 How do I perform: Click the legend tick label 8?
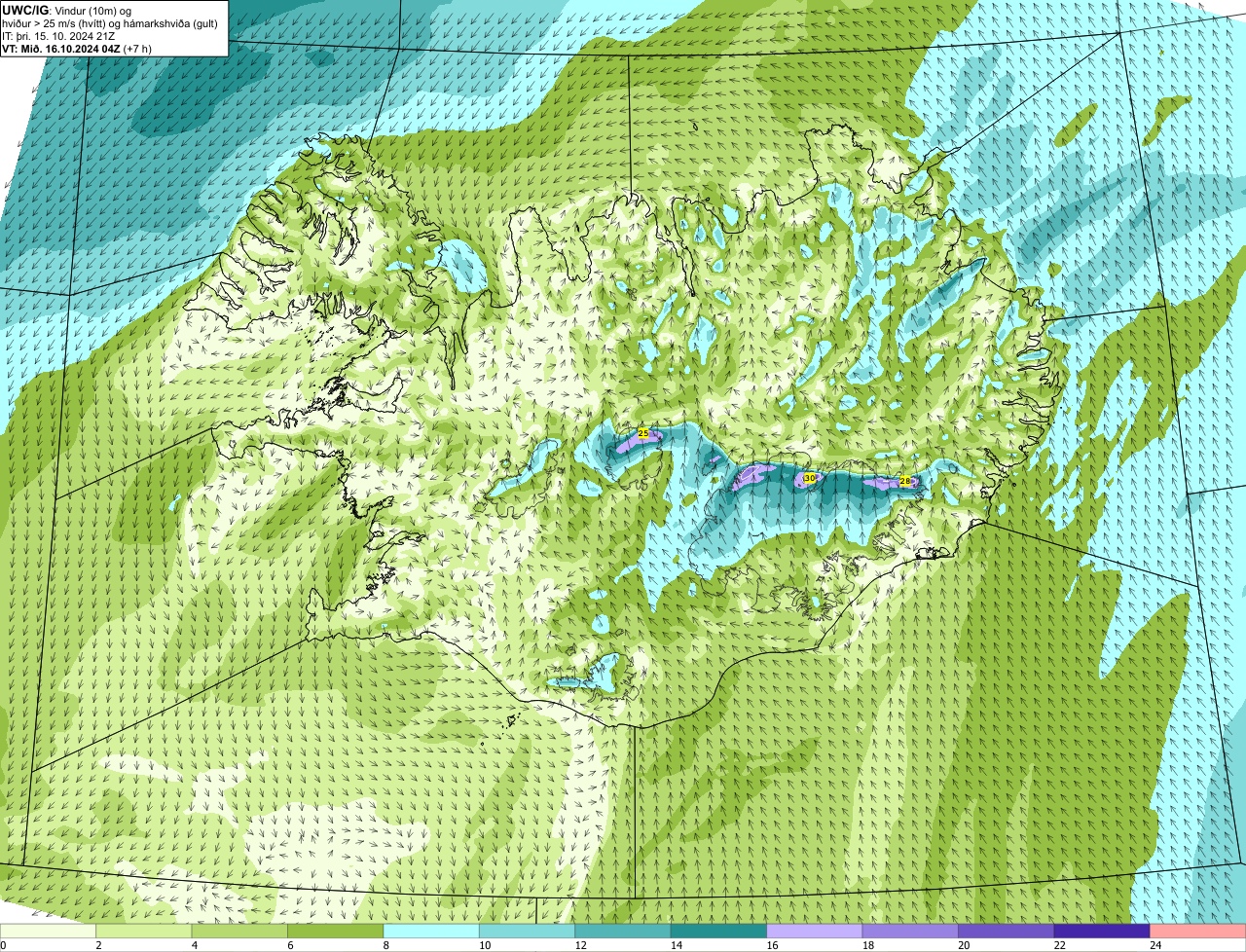pos(386,944)
